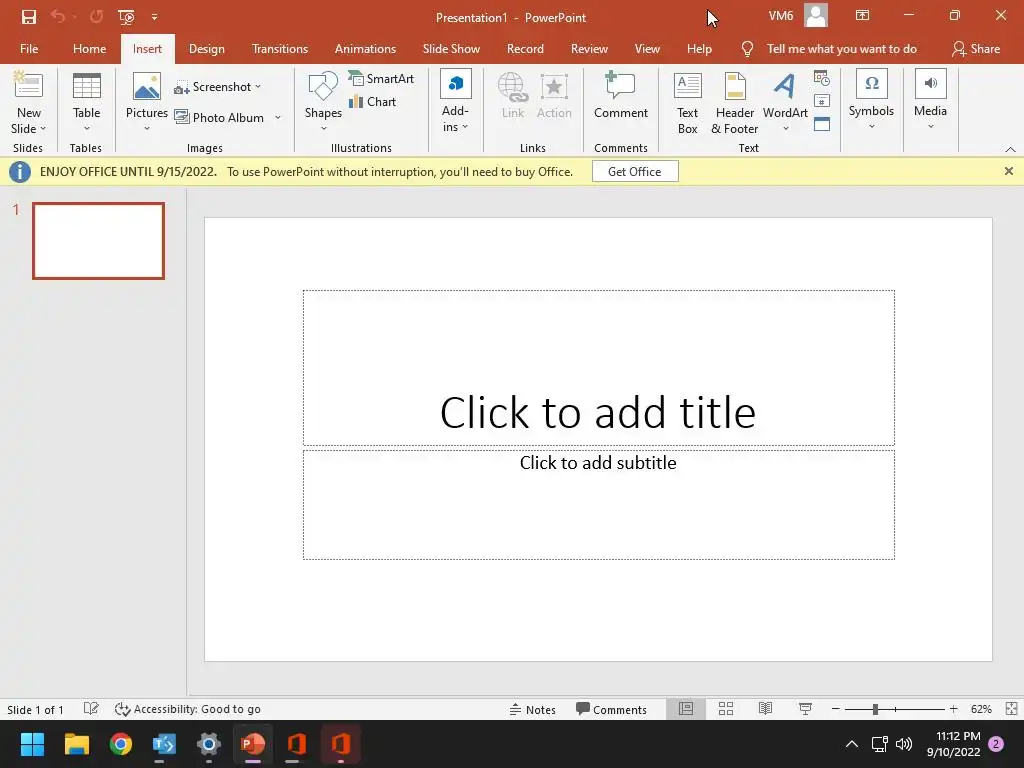Switch to the Design tab
Screen dimensions: 1024x768
click(206, 49)
